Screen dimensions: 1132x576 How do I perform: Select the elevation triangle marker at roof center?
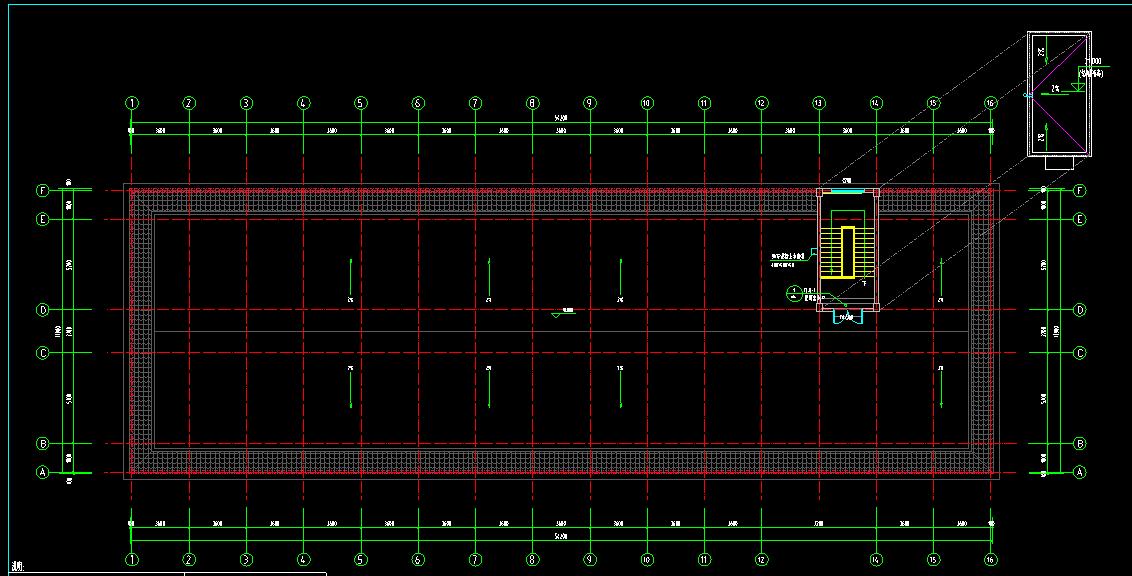coord(557,315)
